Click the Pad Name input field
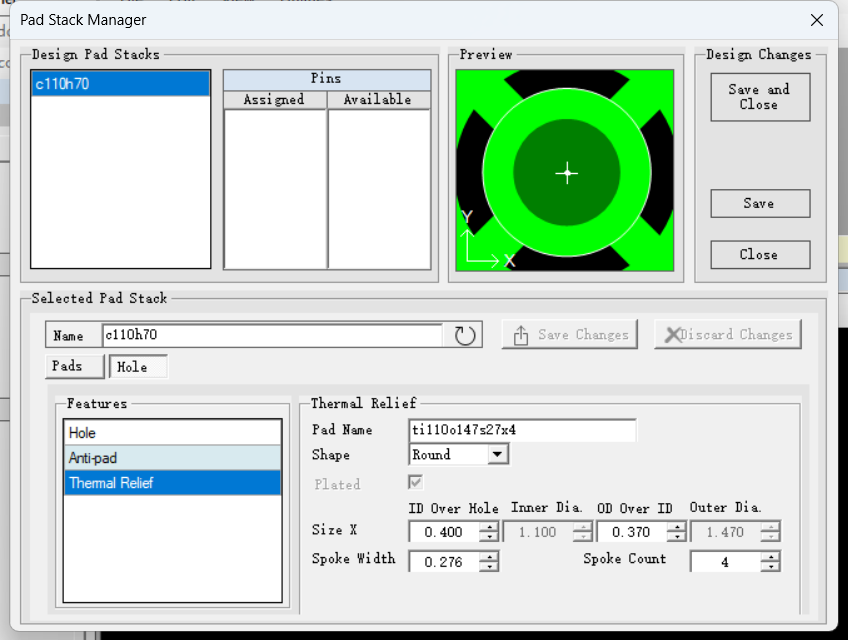848x640 pixels. pos(522,430)
